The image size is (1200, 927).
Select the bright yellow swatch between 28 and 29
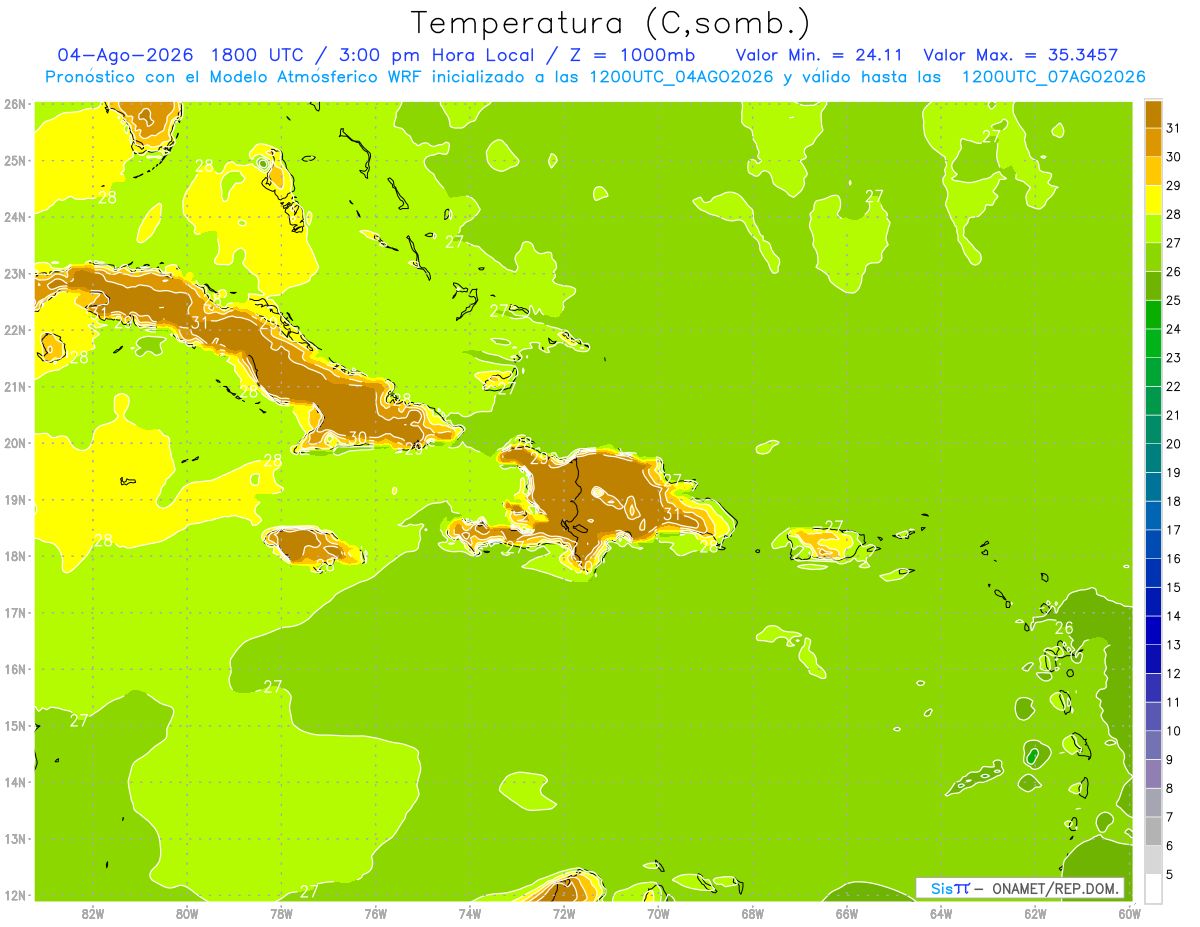pos(1152,200)
